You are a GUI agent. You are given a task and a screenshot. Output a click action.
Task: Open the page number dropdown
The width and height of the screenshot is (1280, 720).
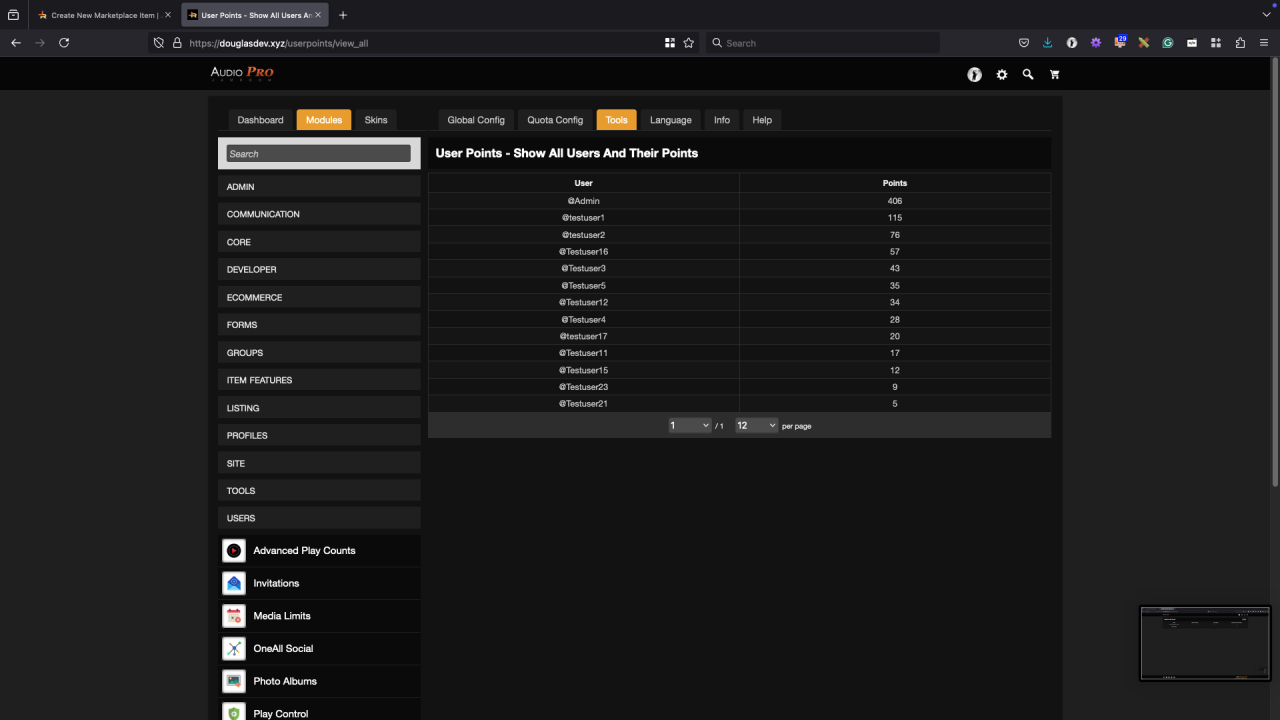point(689,425)
